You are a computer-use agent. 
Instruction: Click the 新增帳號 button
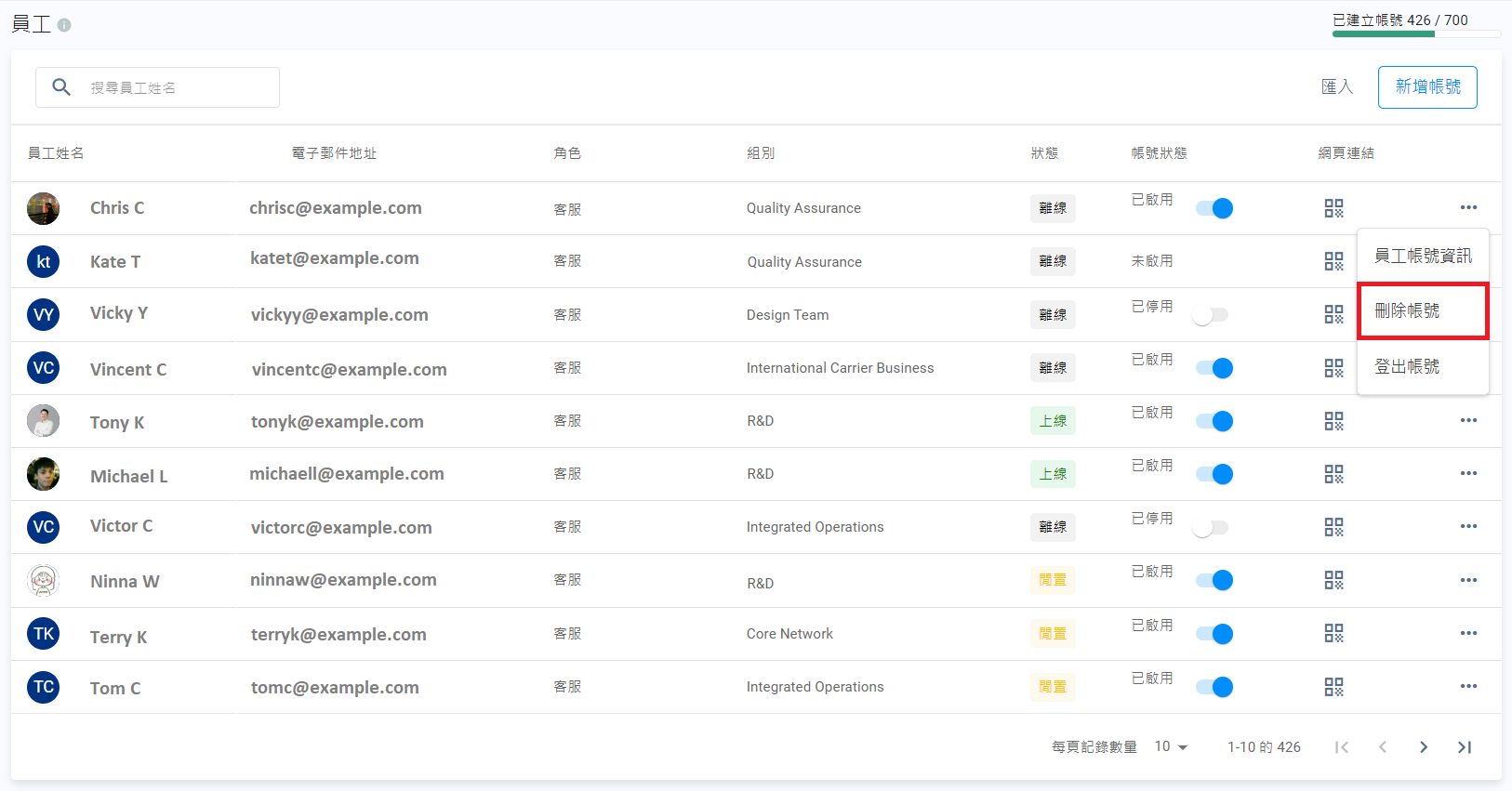coord(1427,87)
